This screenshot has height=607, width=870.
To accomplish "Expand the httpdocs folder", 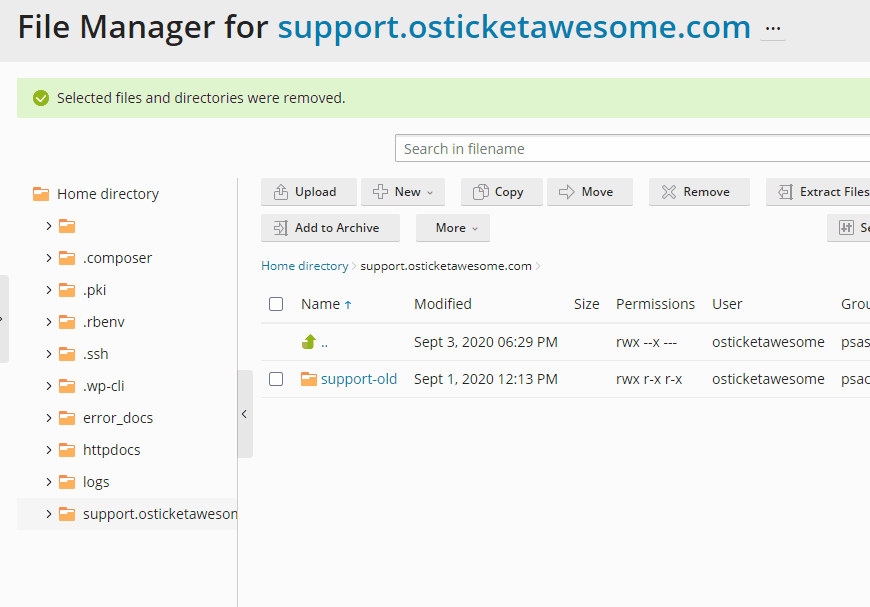I will tap(49, 450).
